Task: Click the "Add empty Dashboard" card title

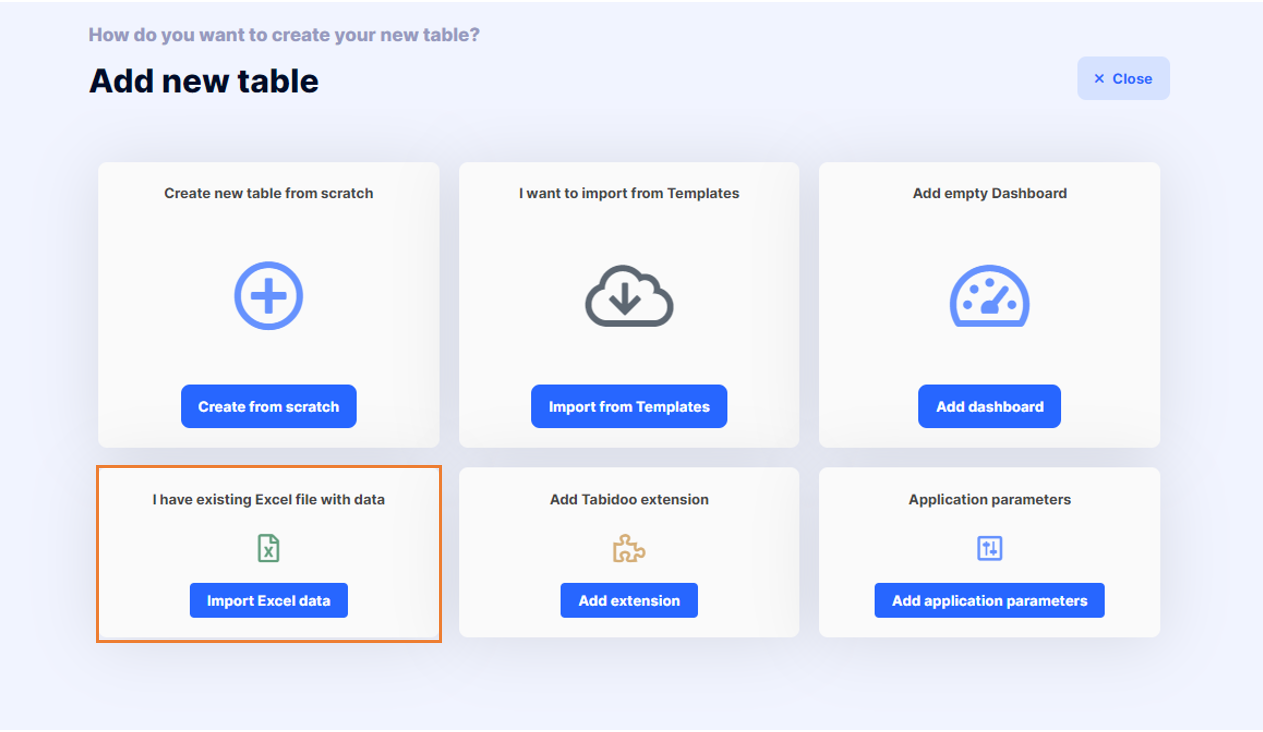Action: point(989,193)
